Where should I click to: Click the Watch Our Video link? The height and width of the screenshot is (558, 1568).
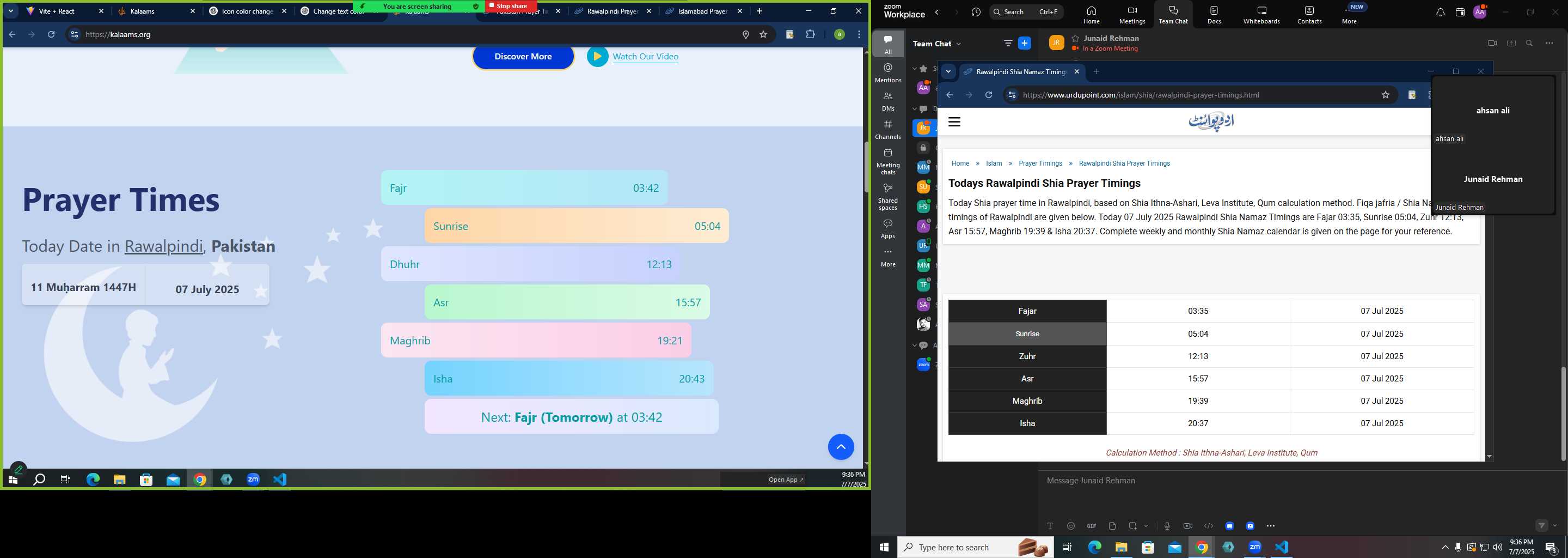coord(645,57)
